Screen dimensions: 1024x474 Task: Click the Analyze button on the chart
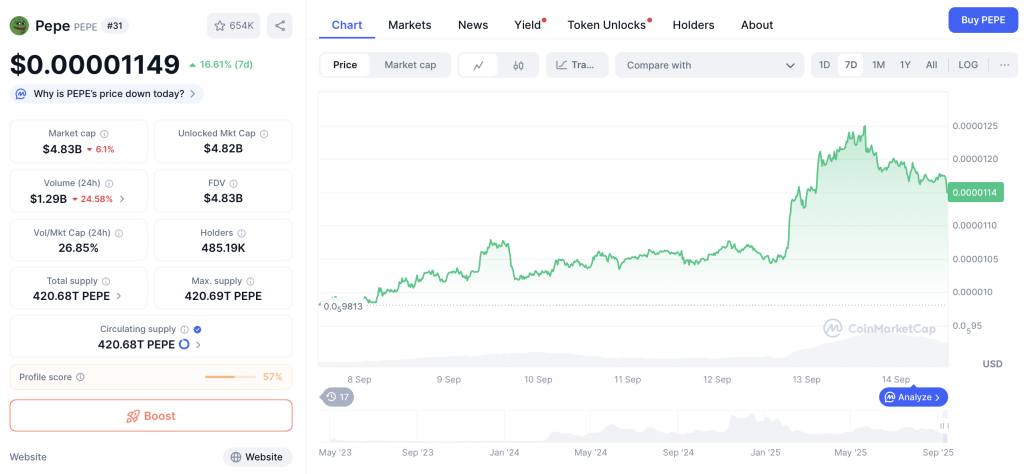pos(913,397)
